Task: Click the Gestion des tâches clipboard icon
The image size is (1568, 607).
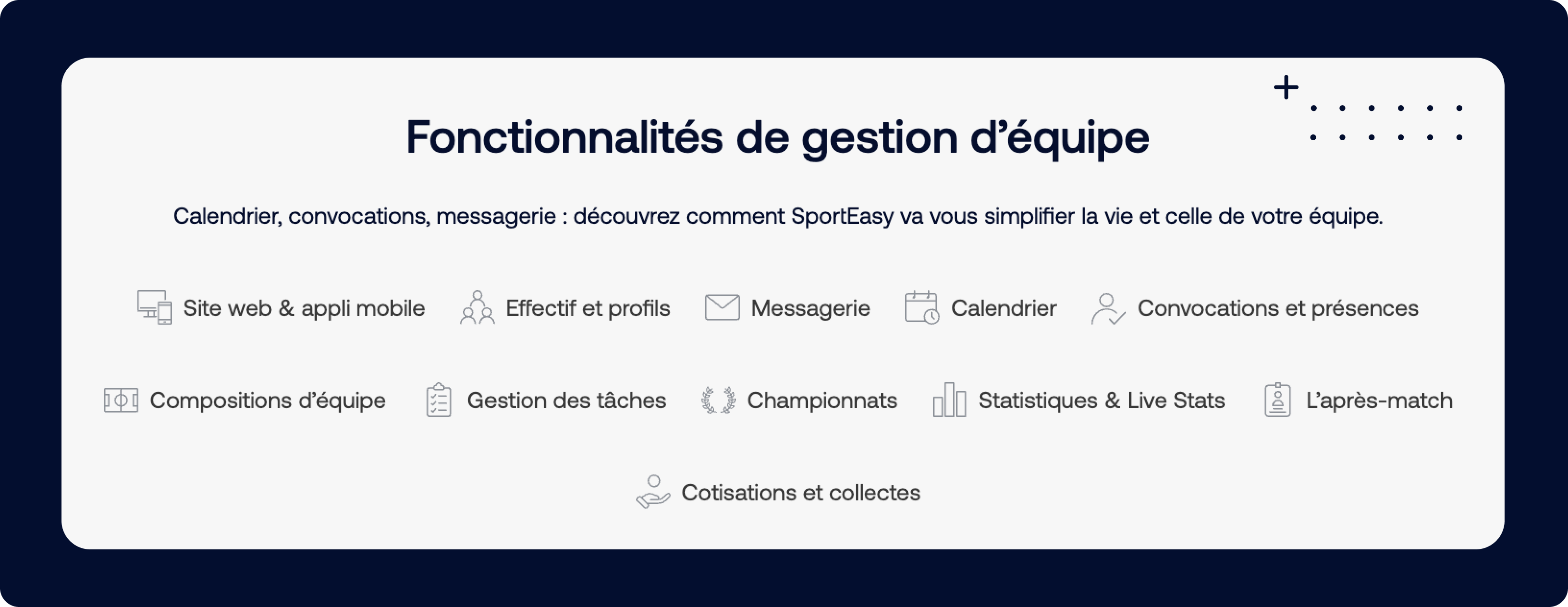Action: click(438, 400)
